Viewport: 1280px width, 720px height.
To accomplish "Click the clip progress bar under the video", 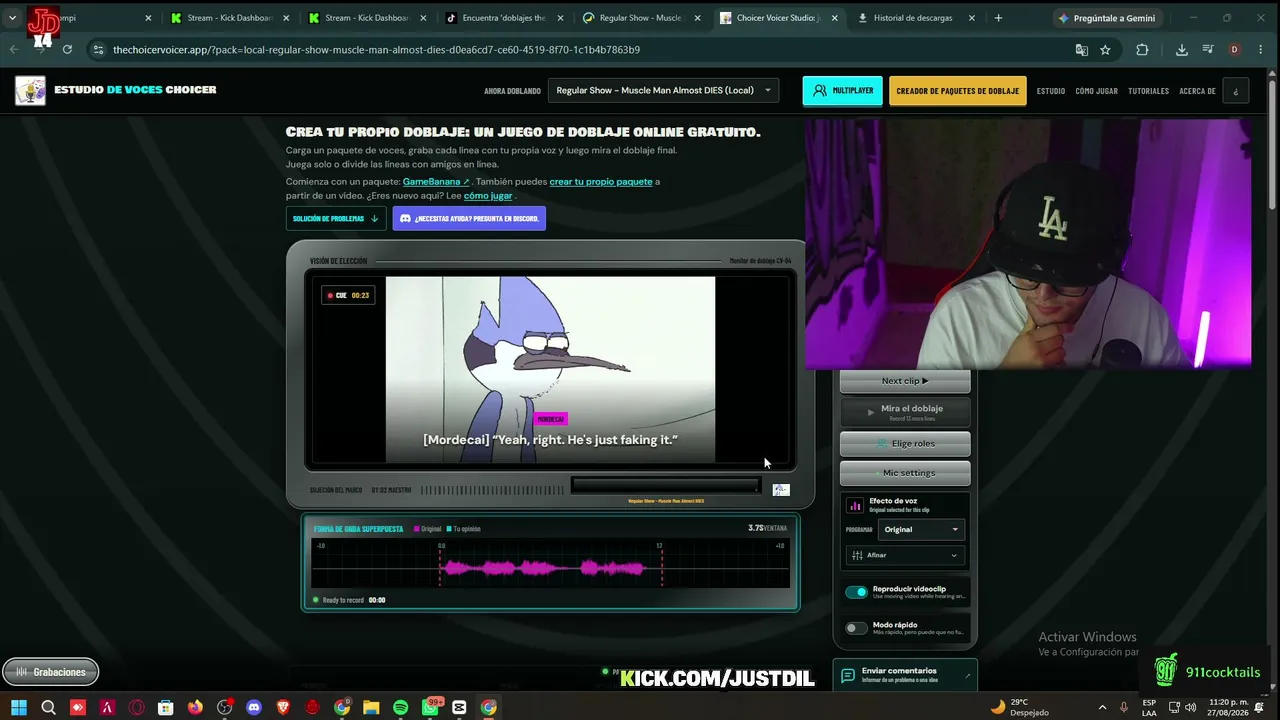I will [x=665, y=486].
